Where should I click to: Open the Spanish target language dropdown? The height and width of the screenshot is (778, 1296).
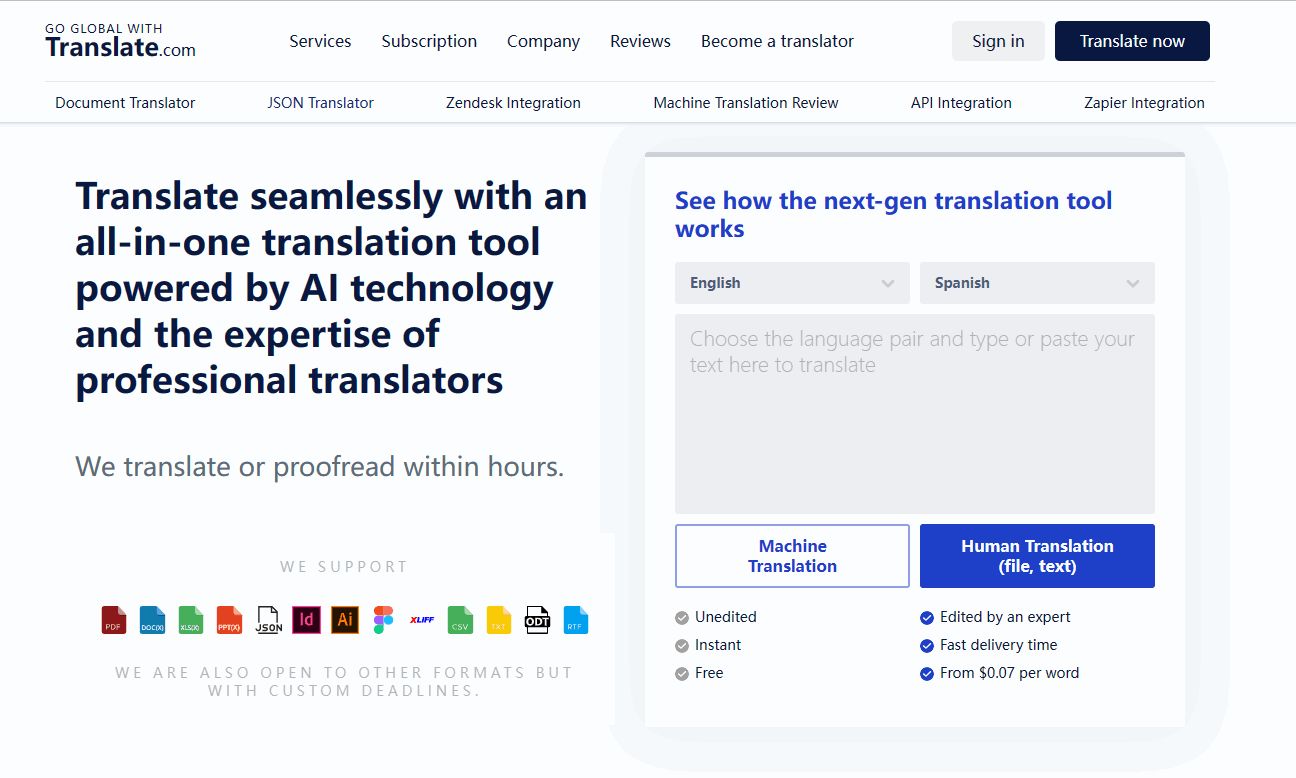point(1037,283)
